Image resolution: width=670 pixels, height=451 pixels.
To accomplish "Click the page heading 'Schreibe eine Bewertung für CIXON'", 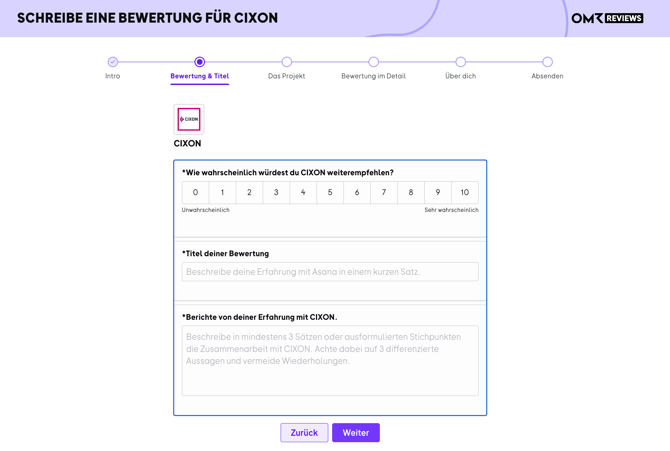I will [147, 18].
